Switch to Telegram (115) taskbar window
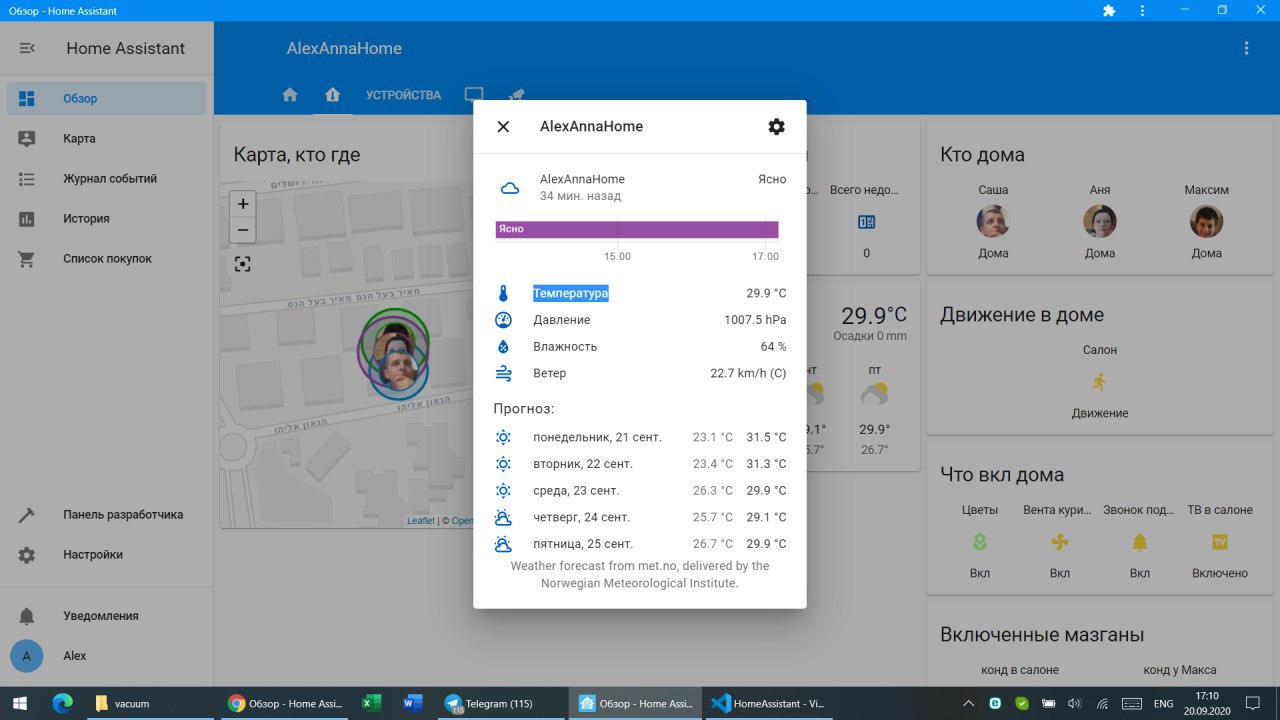This screenshot has width=1280, height=720. (x=499, y=703)
